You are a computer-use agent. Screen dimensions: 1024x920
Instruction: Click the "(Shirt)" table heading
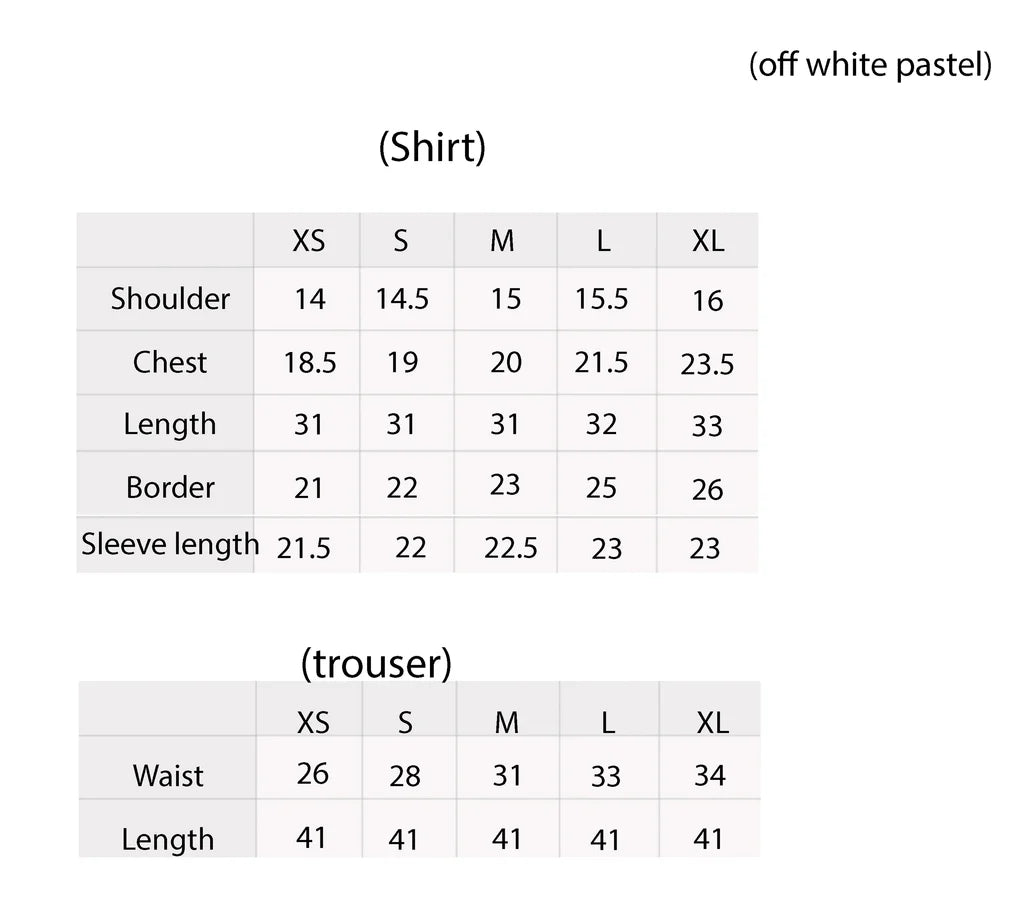(x=432, y=148)
